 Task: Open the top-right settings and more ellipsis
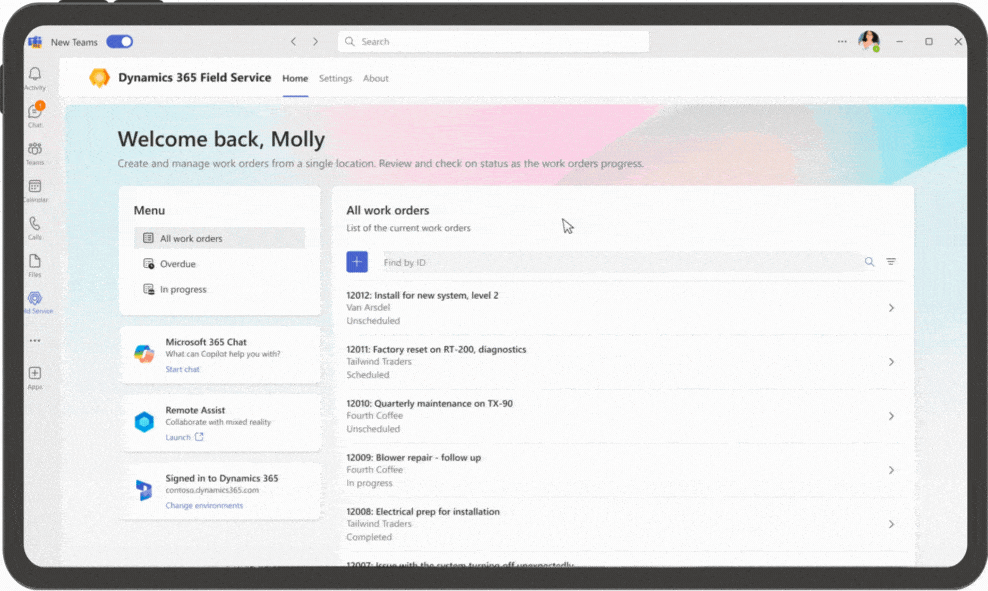pos(842,42)
